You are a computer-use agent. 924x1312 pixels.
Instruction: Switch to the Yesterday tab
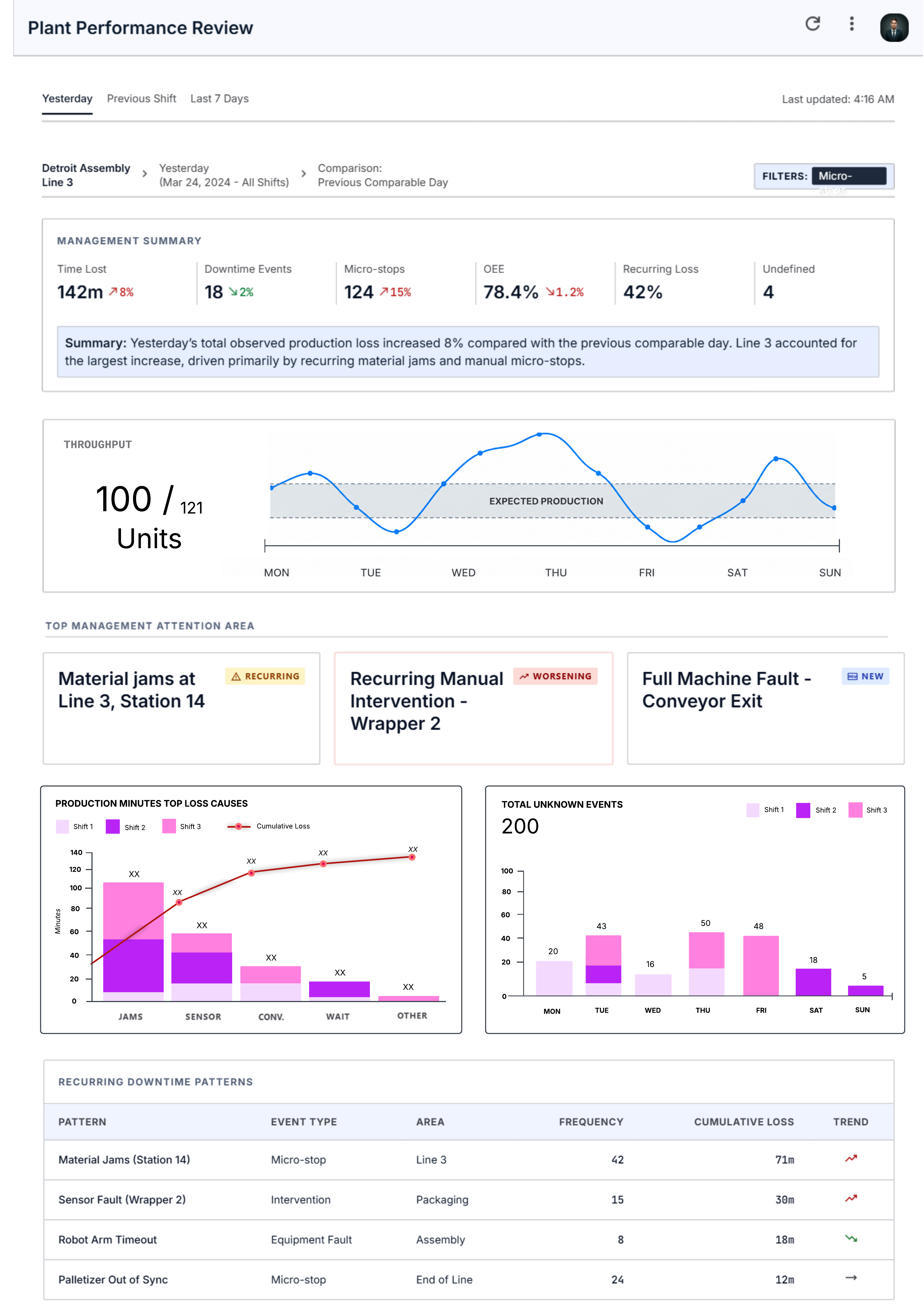pos(67,99)
